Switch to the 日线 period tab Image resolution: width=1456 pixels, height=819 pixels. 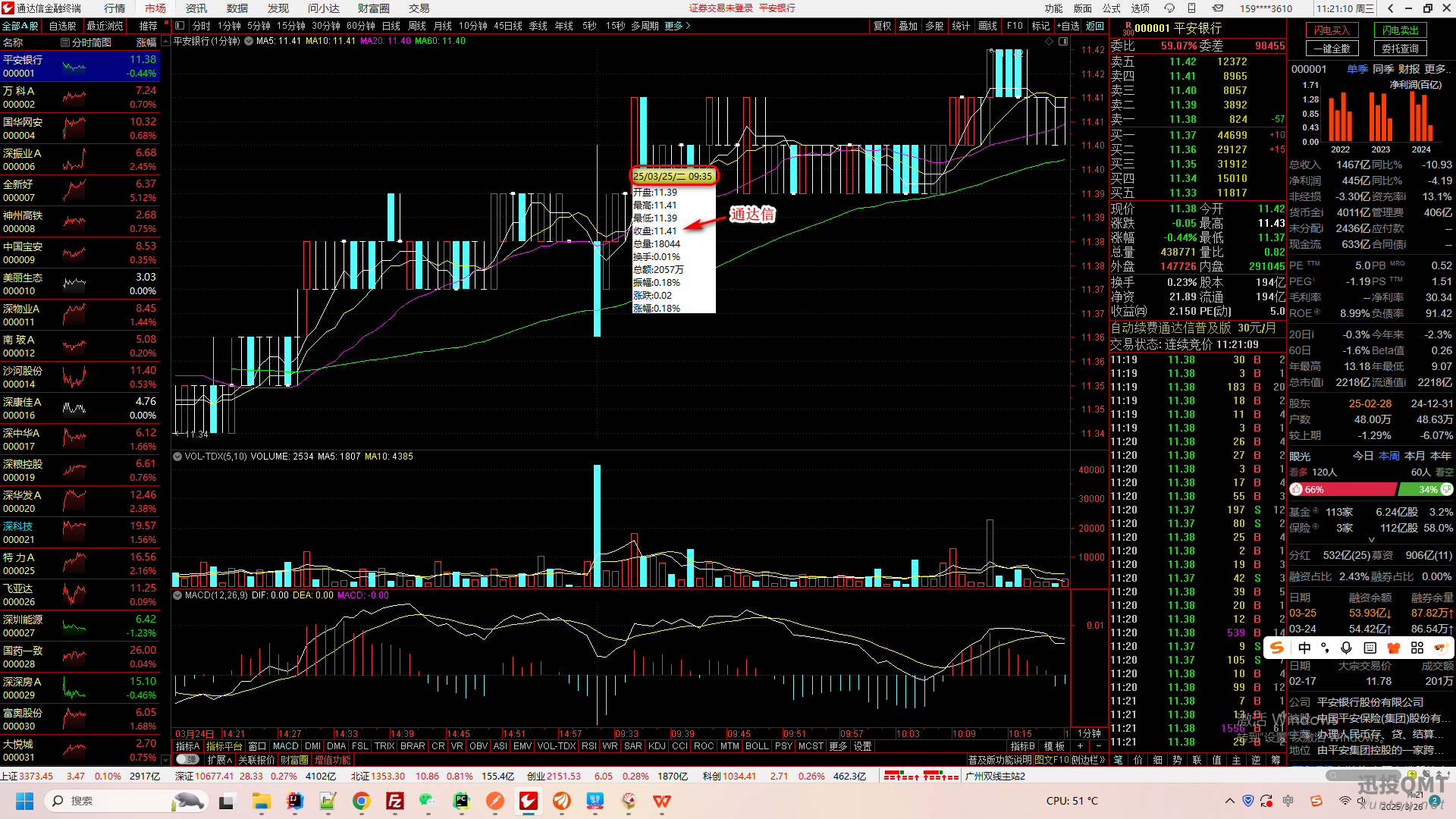(391, 26)
